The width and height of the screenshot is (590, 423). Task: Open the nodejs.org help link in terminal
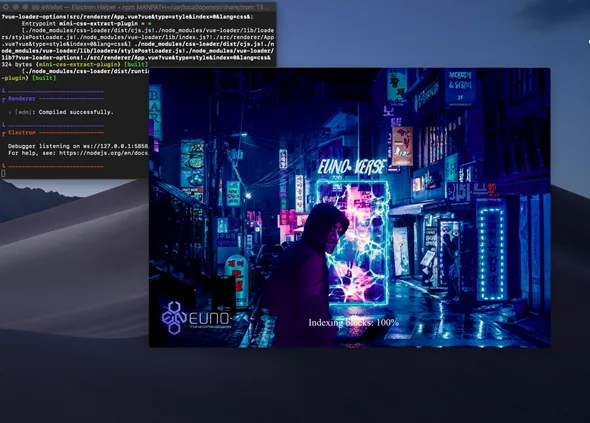104,153
